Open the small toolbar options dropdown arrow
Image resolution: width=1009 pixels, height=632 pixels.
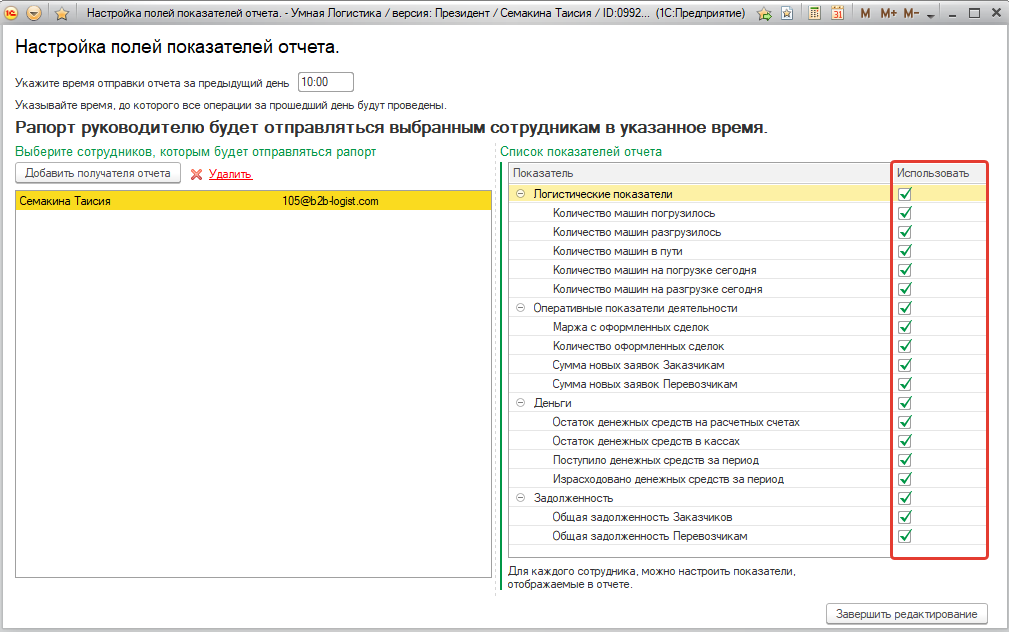point(931,15)
